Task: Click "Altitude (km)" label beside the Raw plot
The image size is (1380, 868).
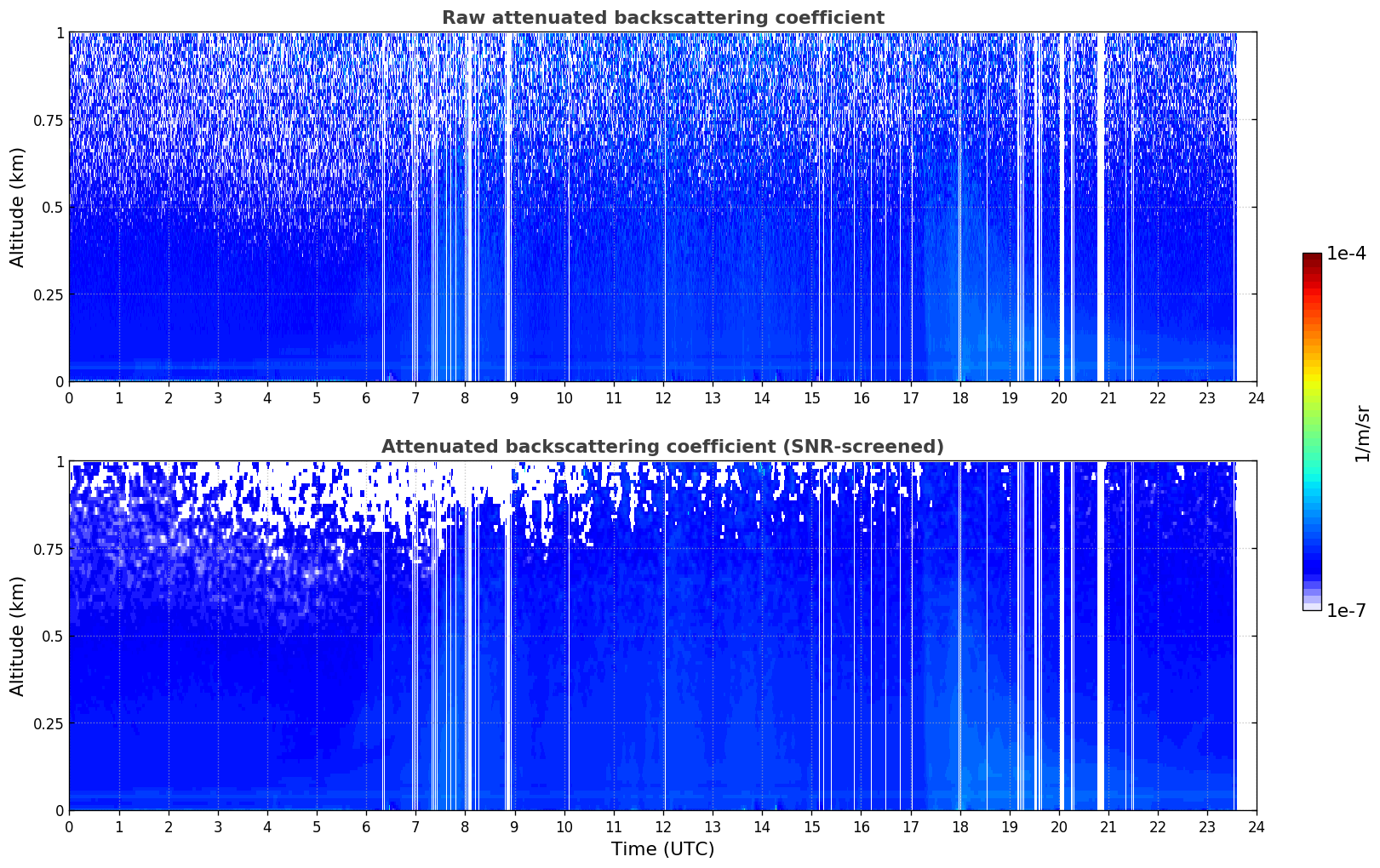Action: click(x=18, y=207)
